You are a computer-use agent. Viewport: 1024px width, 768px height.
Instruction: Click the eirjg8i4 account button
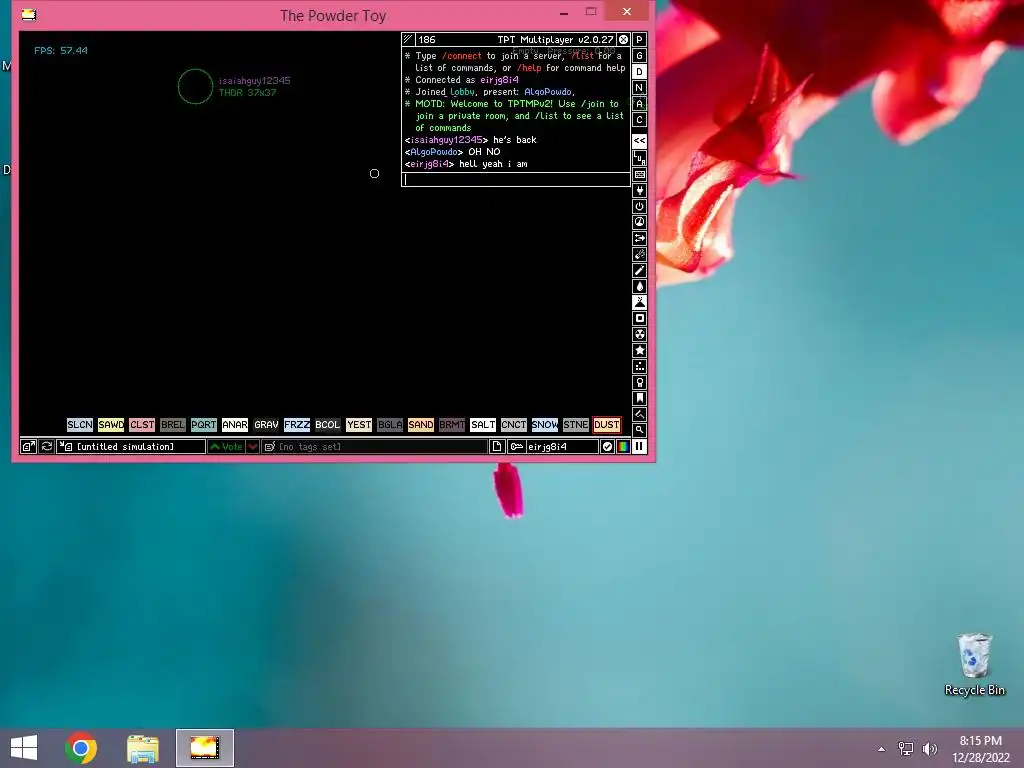coord(552,447)
